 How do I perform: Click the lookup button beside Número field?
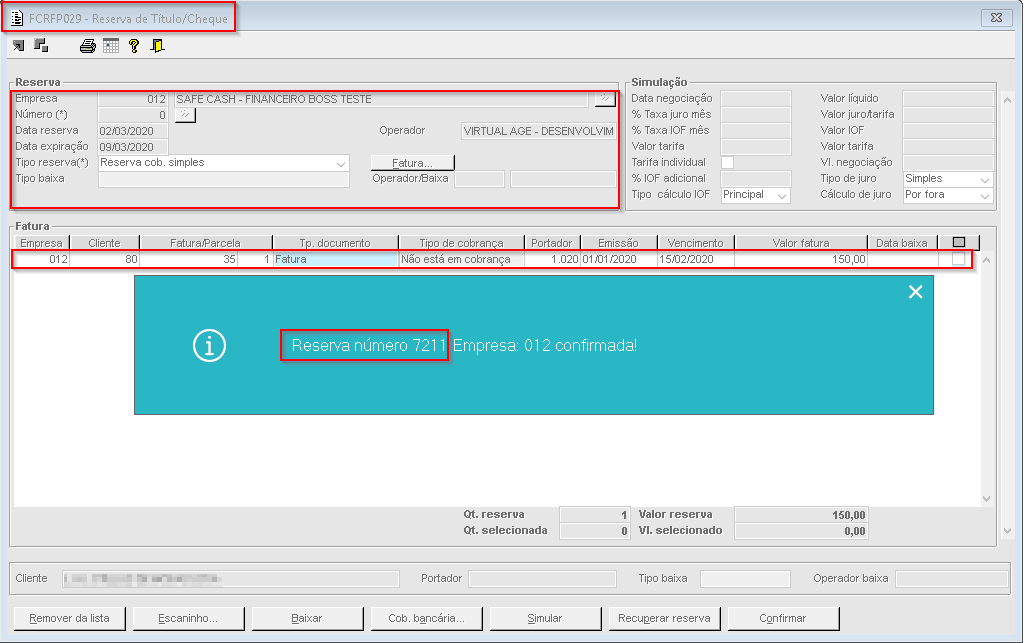pyautogui.click(x=186, y=115)
